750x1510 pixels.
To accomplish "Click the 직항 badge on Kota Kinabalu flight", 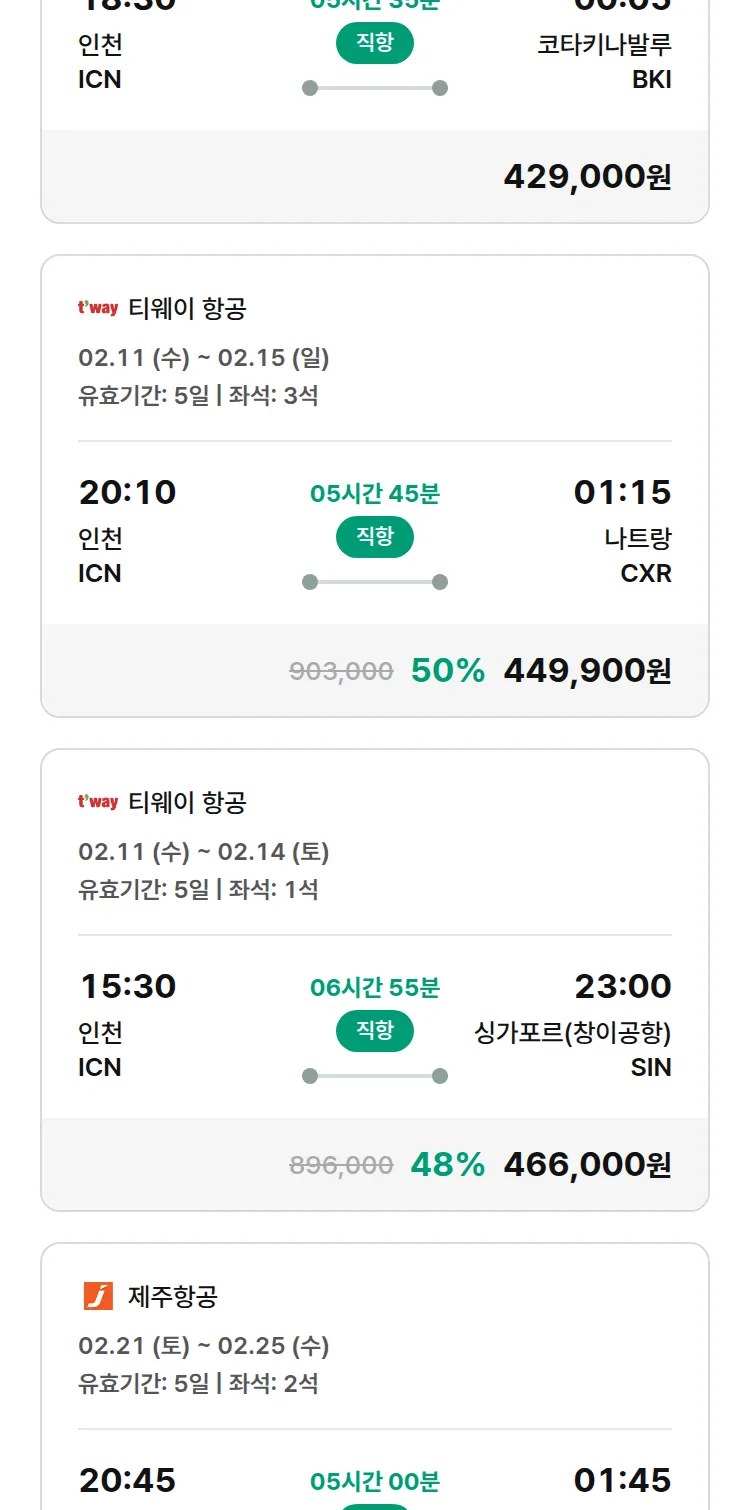I will coord(375,44).
